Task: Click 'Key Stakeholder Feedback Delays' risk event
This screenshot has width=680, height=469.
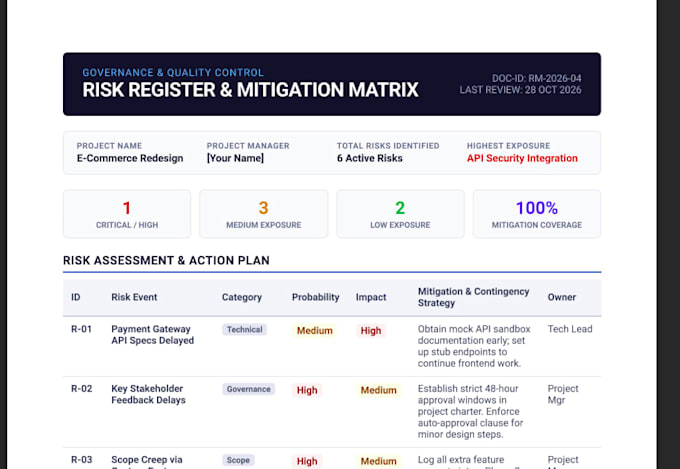Action: coord(148,394)
